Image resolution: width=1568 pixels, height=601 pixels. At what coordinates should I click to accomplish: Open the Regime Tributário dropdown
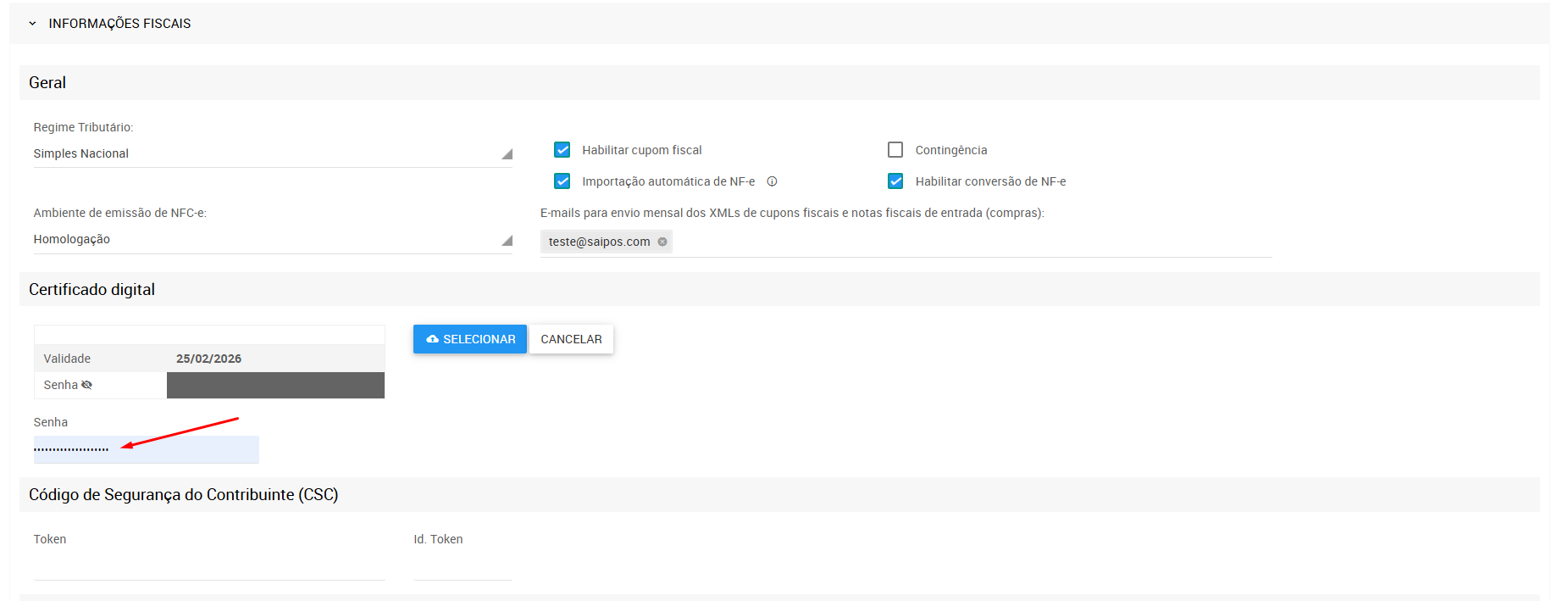272,153
